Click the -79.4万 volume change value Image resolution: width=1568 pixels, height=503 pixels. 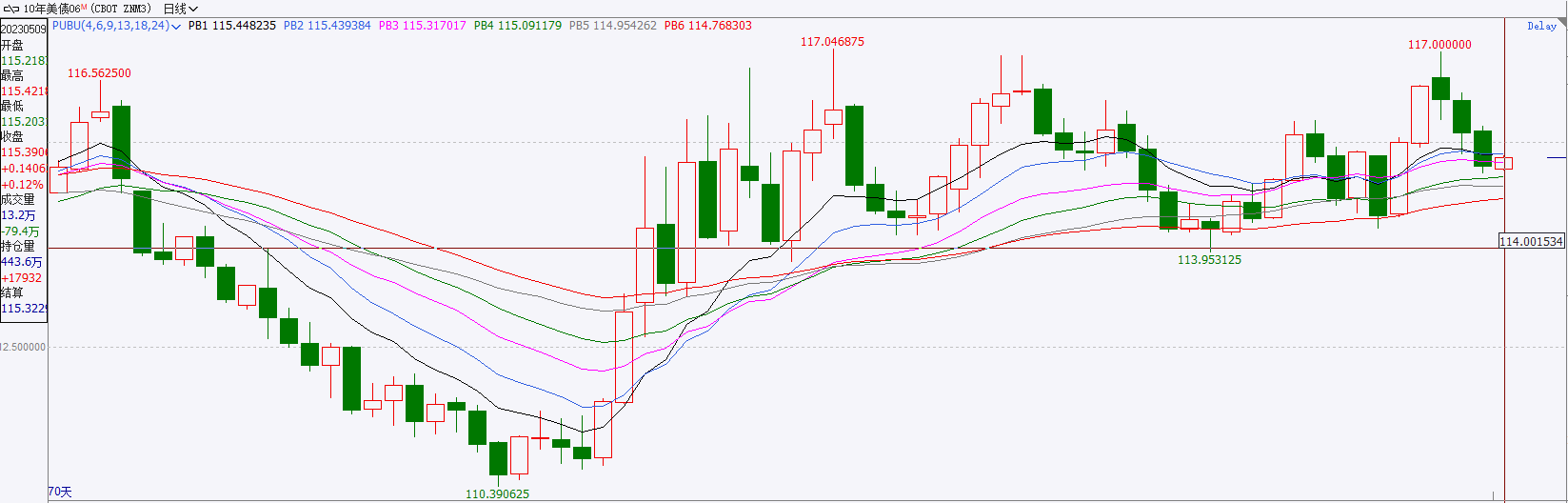(x=21, y=231)
